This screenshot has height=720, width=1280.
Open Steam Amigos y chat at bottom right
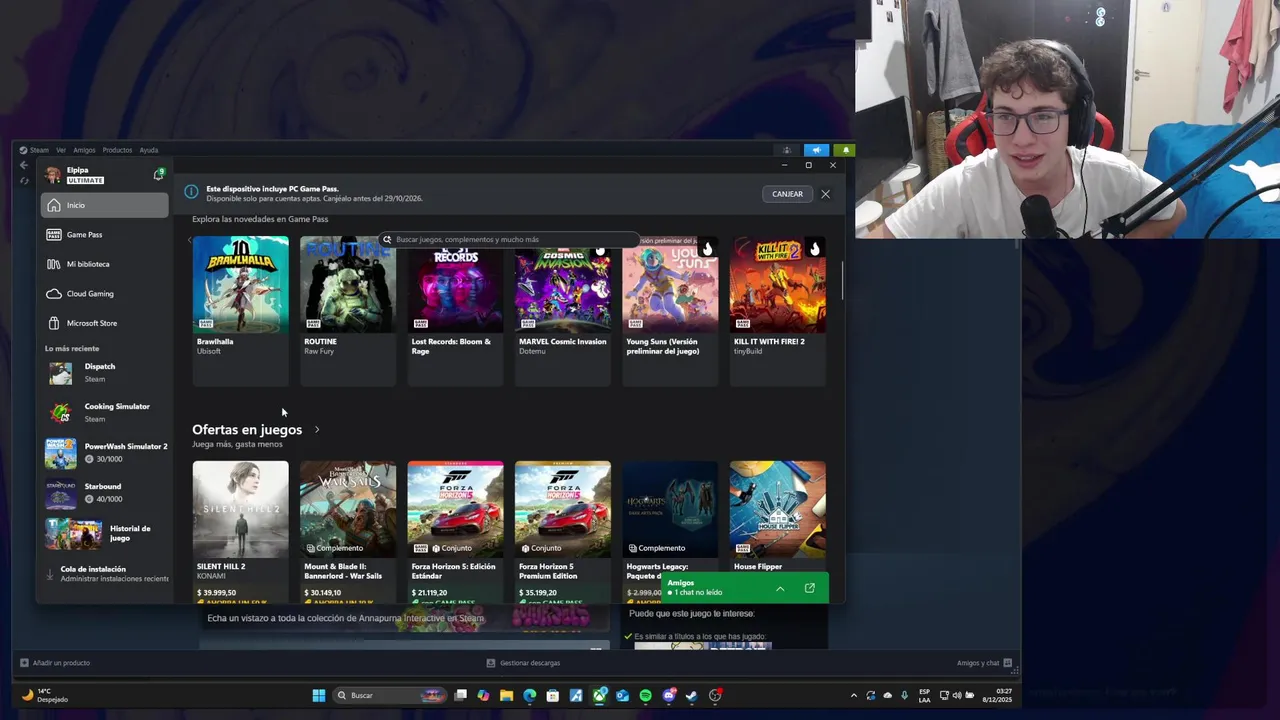pyautogui.click(x=985, y=663)
